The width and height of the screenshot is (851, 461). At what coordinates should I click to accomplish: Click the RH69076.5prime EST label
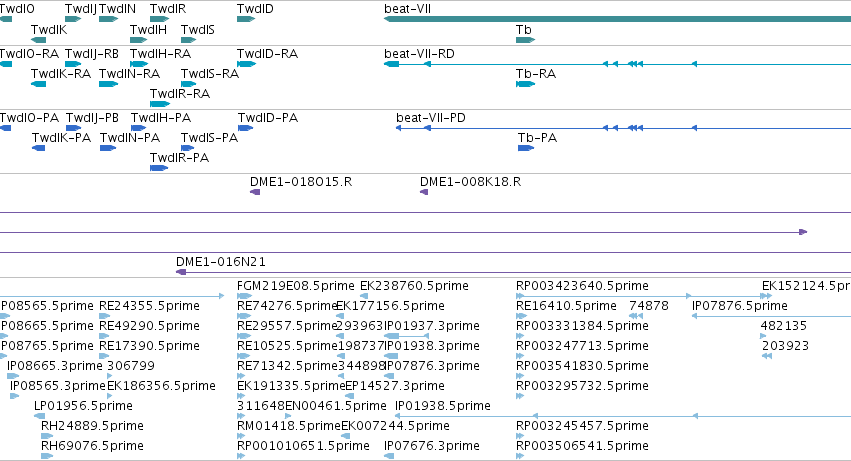pyautogui.click(x=92, y=447)
